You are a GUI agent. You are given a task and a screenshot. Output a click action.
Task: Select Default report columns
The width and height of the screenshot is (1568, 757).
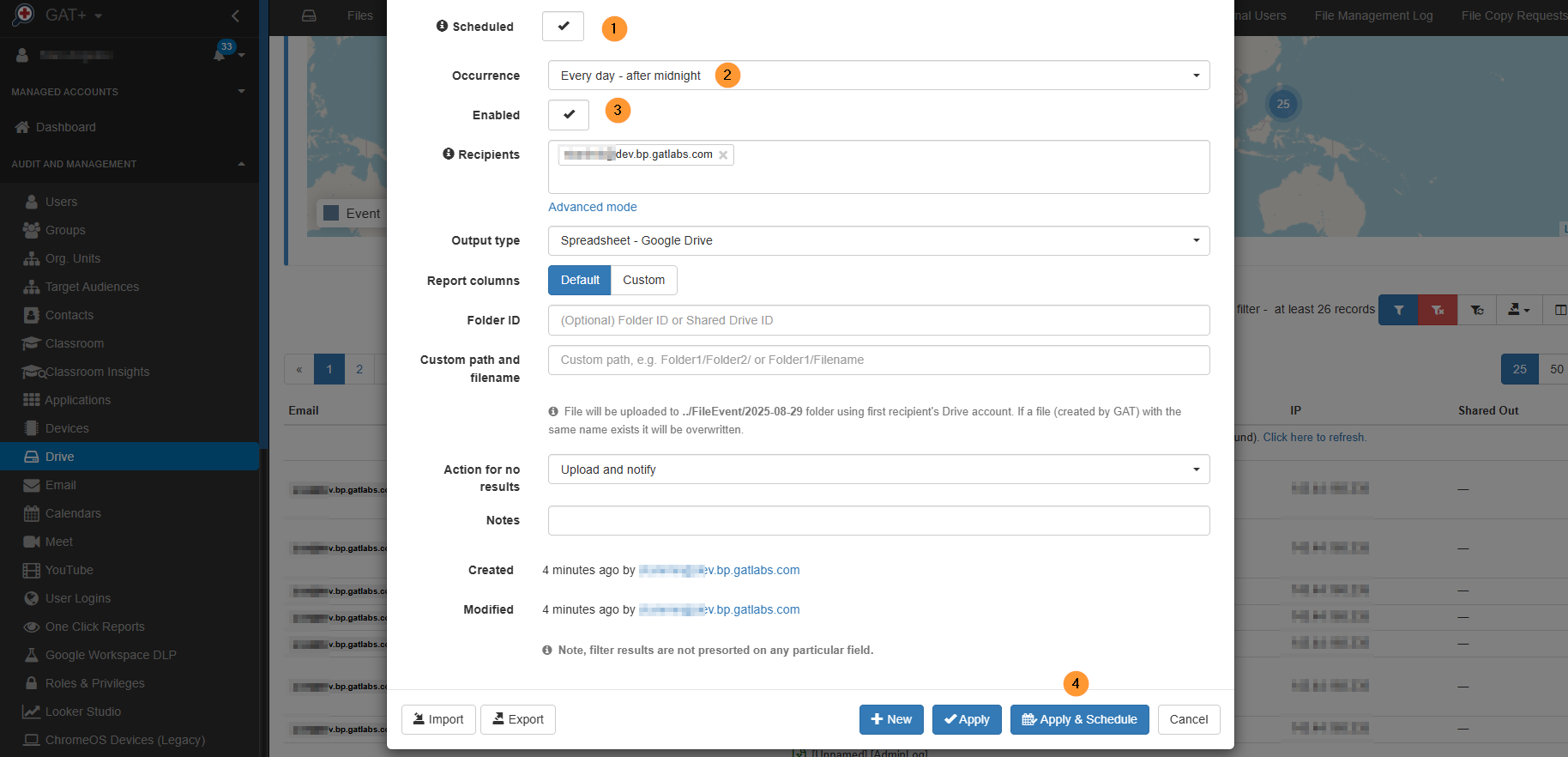coord(580,280)
